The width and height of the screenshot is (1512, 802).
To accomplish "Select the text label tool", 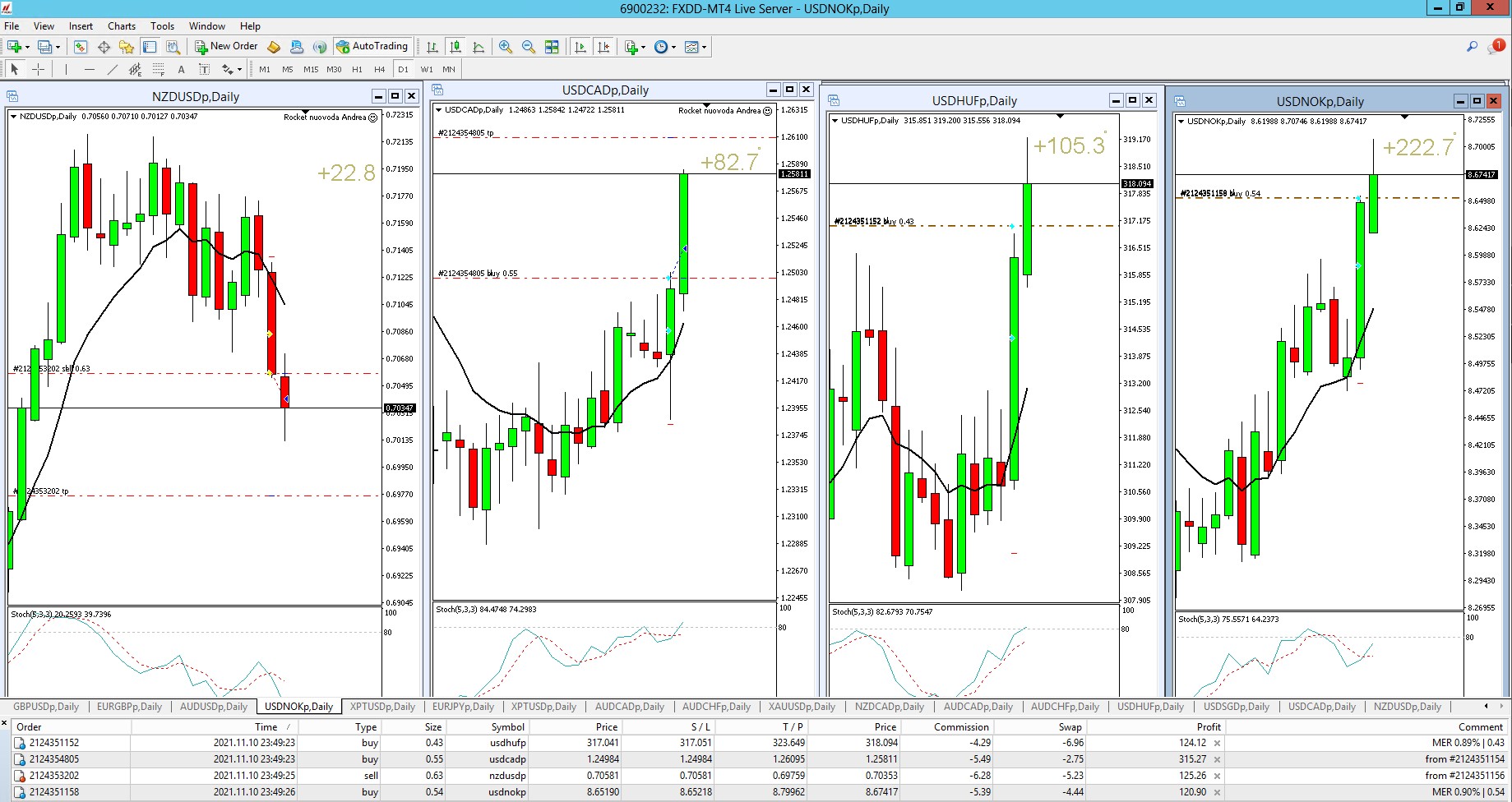I will [x=204, y=69].
